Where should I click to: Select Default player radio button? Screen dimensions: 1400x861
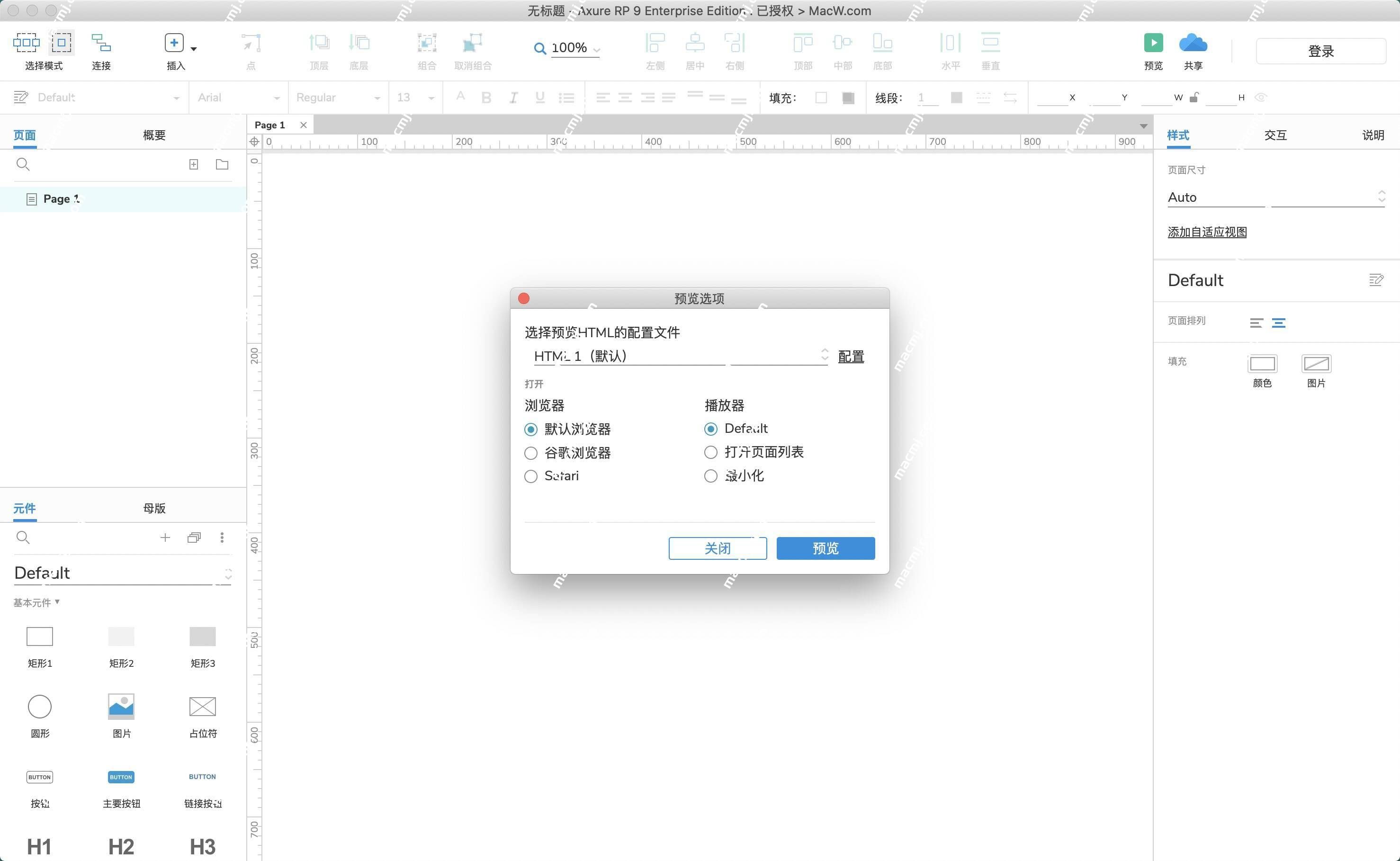(710, 429)
